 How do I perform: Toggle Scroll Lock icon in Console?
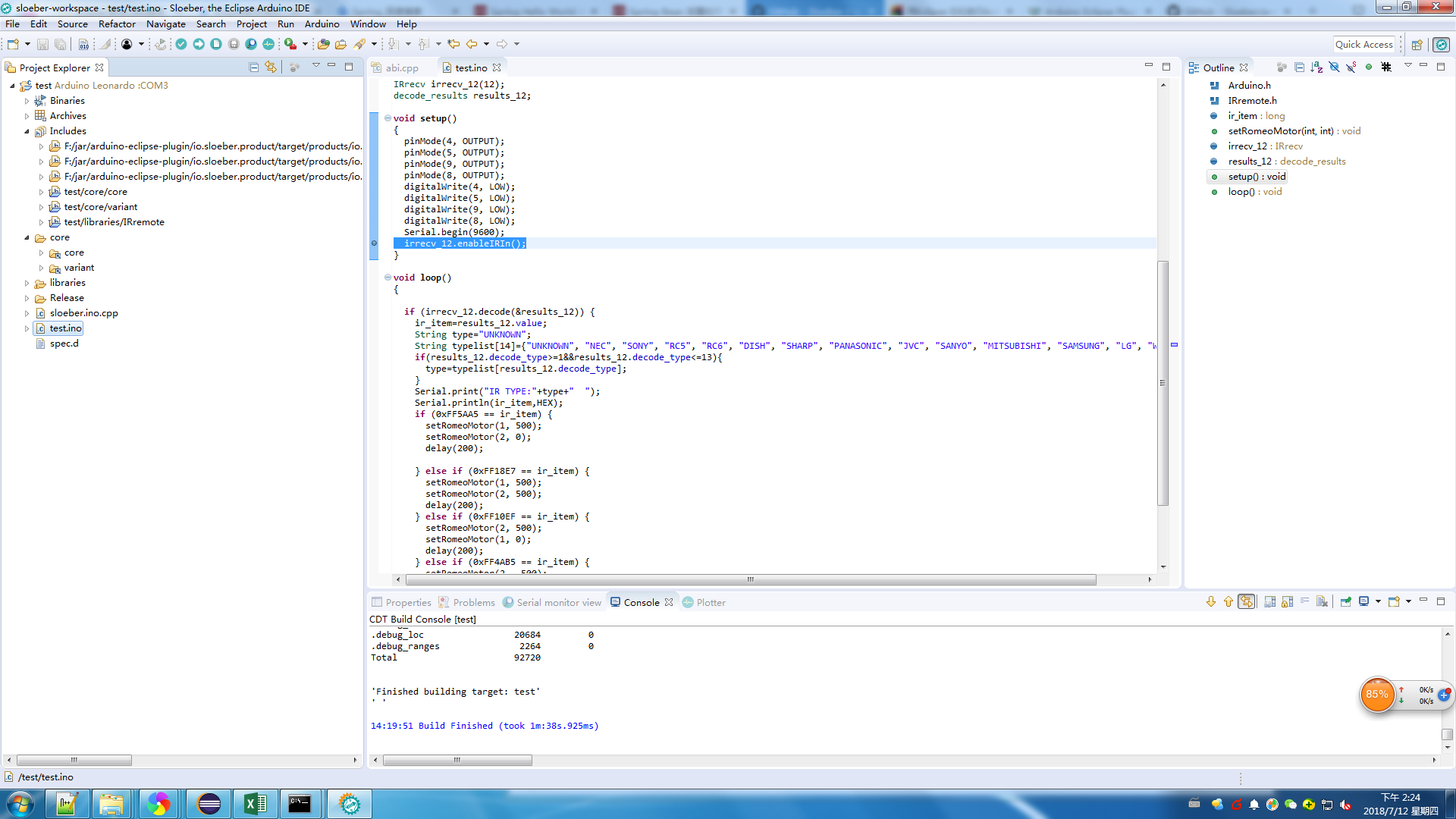coord(1288,602)
